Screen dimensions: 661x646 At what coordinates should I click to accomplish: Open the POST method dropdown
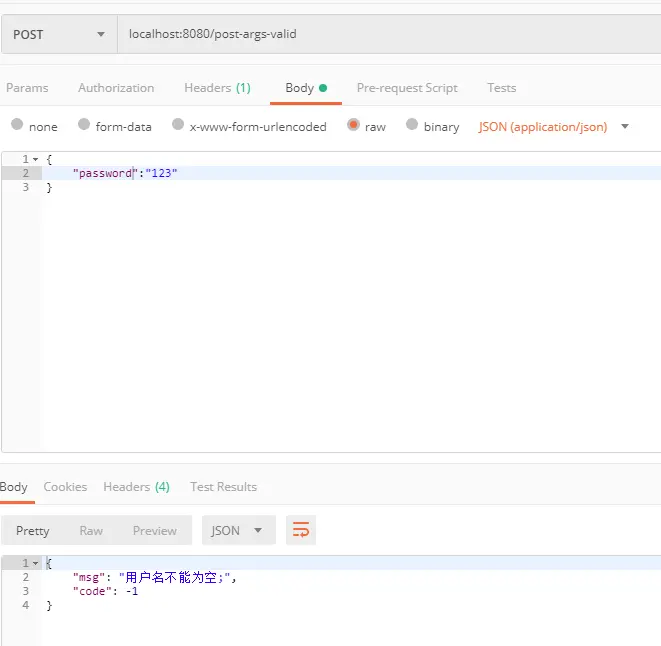59,34
